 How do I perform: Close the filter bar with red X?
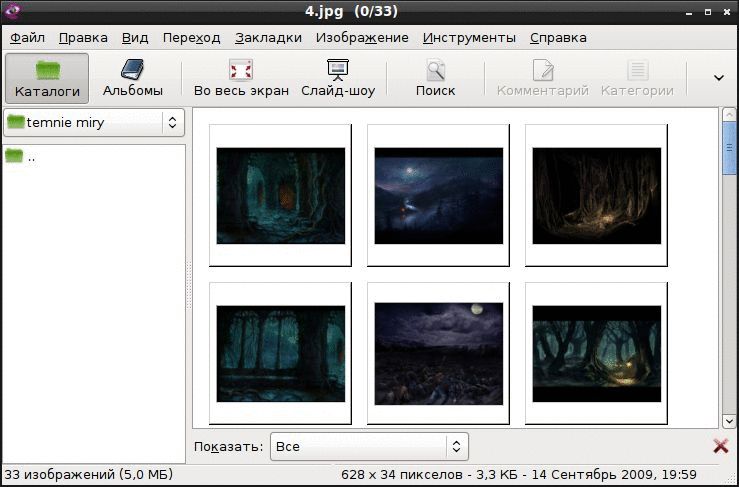(x=721, y=446)
